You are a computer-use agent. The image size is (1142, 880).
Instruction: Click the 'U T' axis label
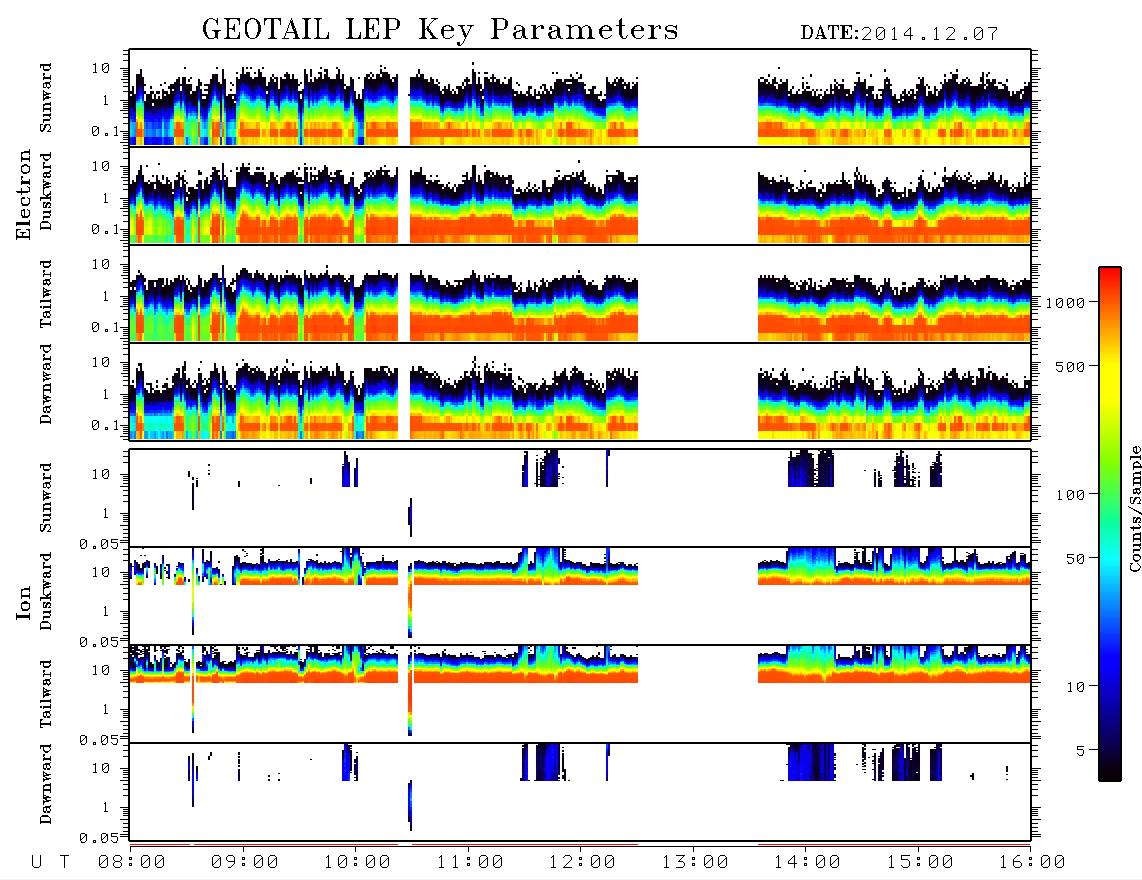click(51, 863)
